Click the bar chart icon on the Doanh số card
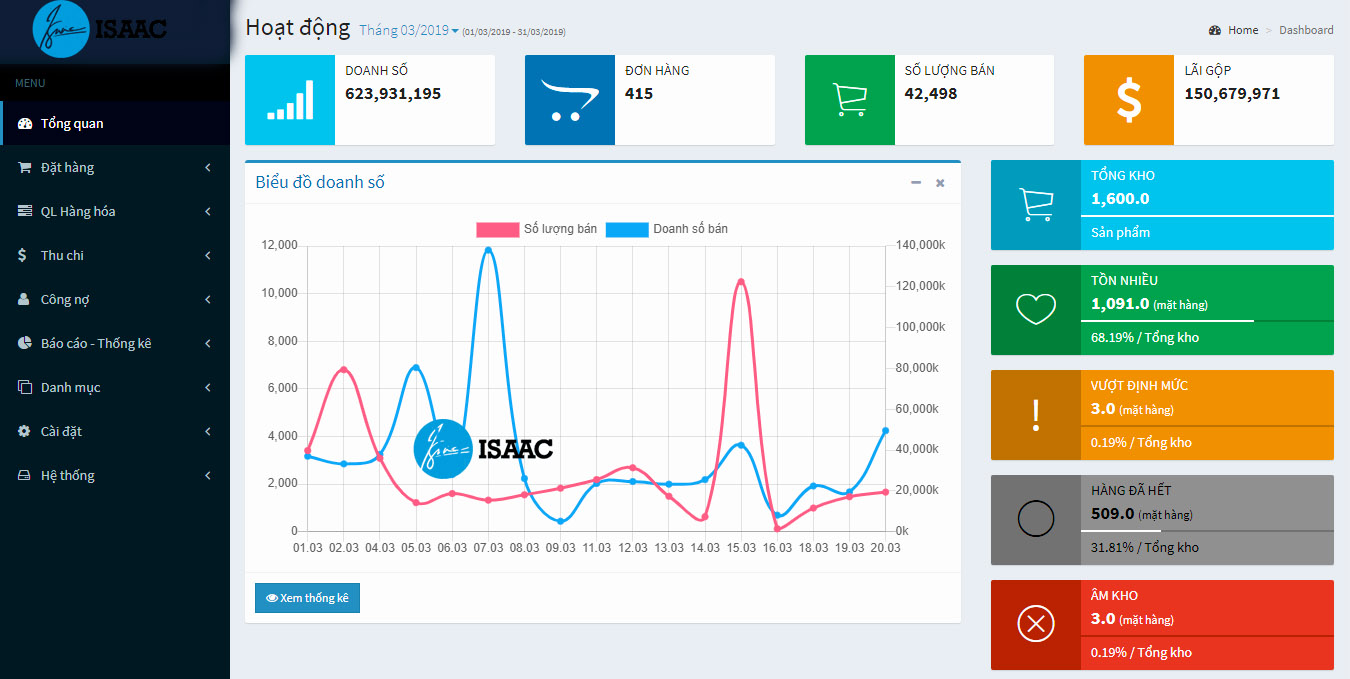 (x=290, y=100)
